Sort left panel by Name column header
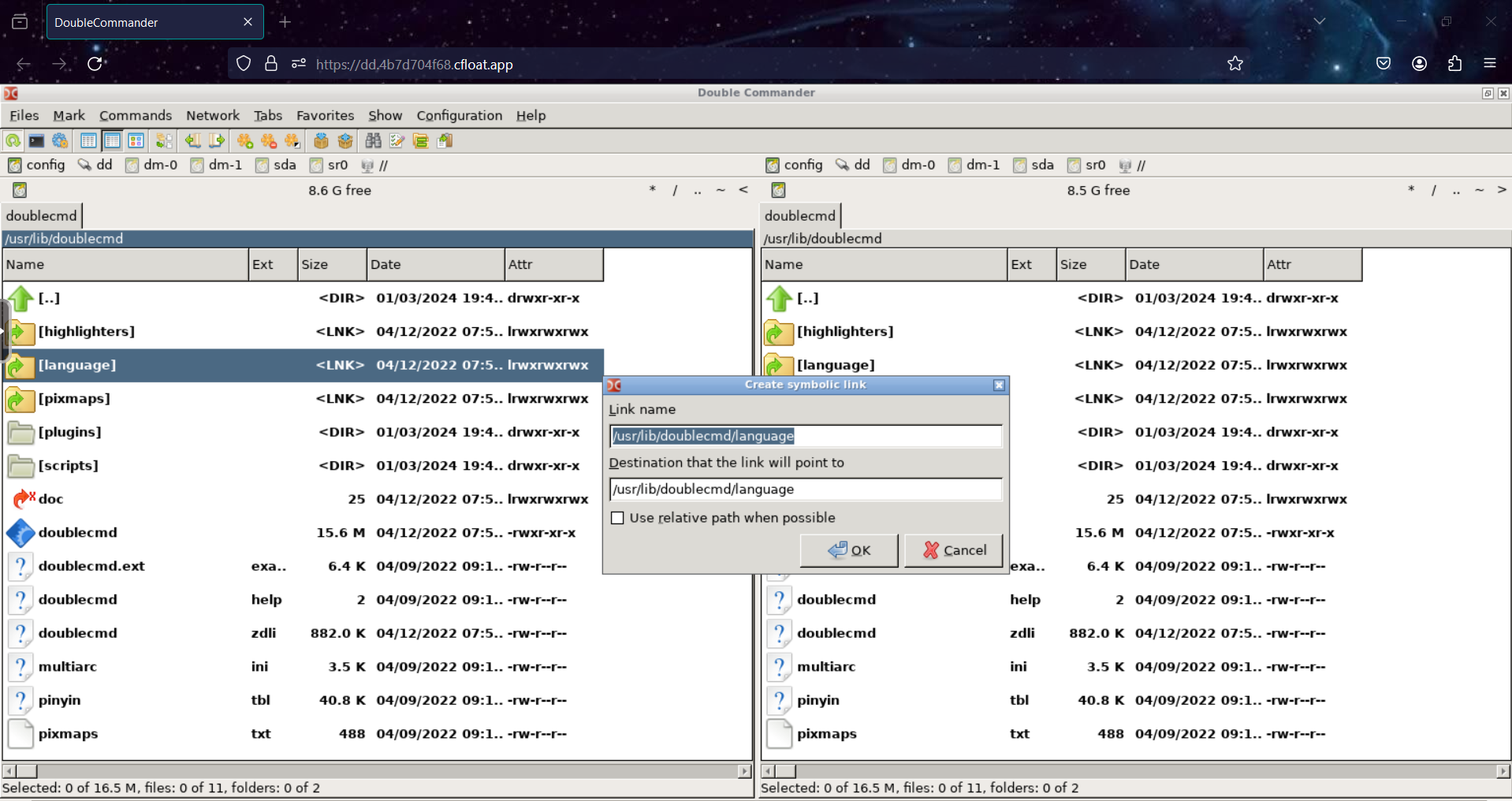Screen dimensions: 1512x801 click(x=125, y=264)
